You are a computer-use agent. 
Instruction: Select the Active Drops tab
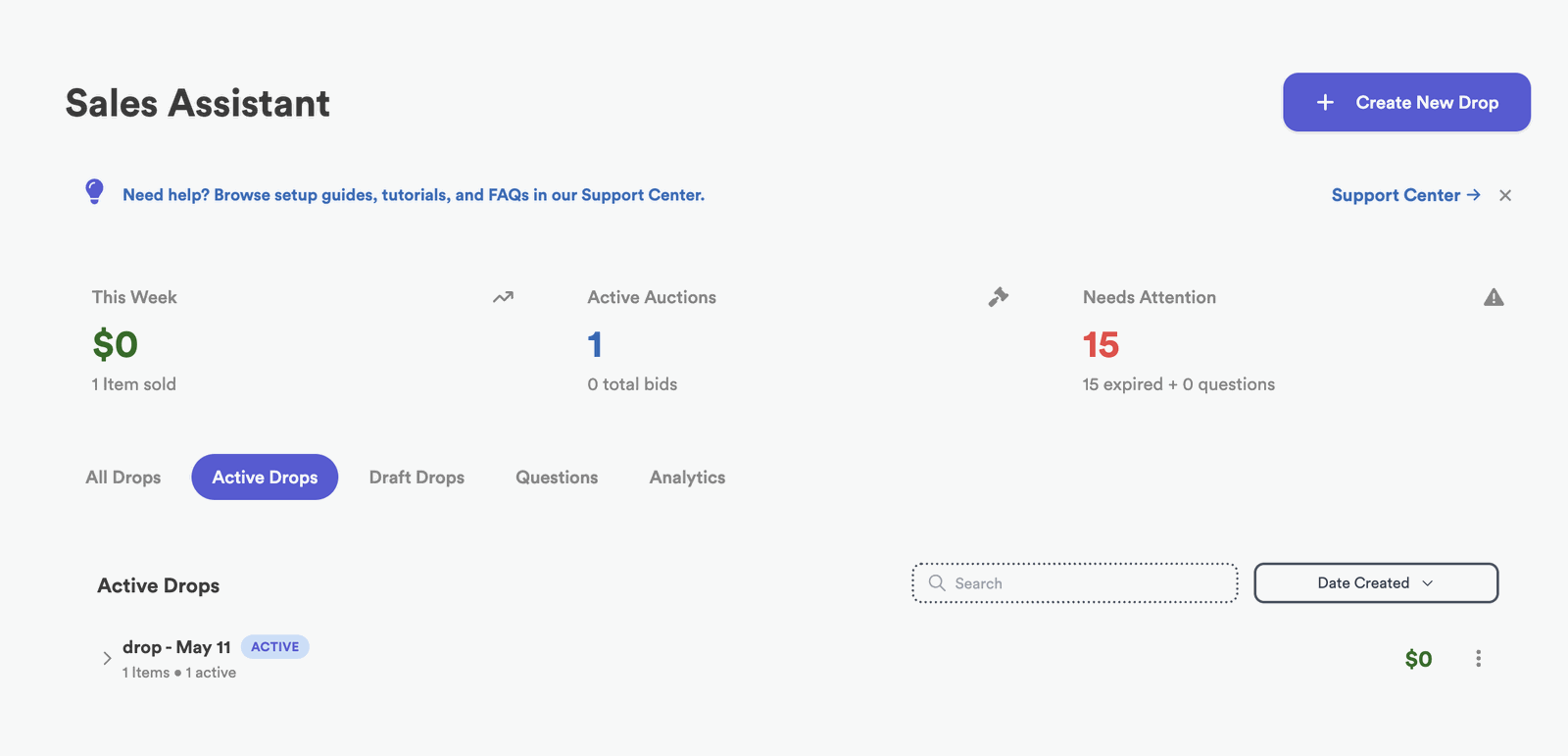(x=265, y=478)
